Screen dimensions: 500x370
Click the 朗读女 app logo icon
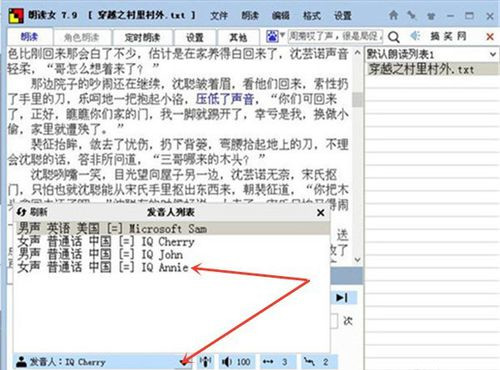[16, 15]
